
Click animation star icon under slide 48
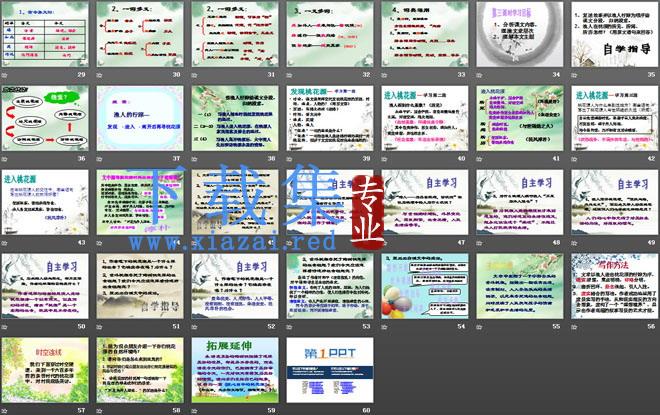(x=479, y=243)
